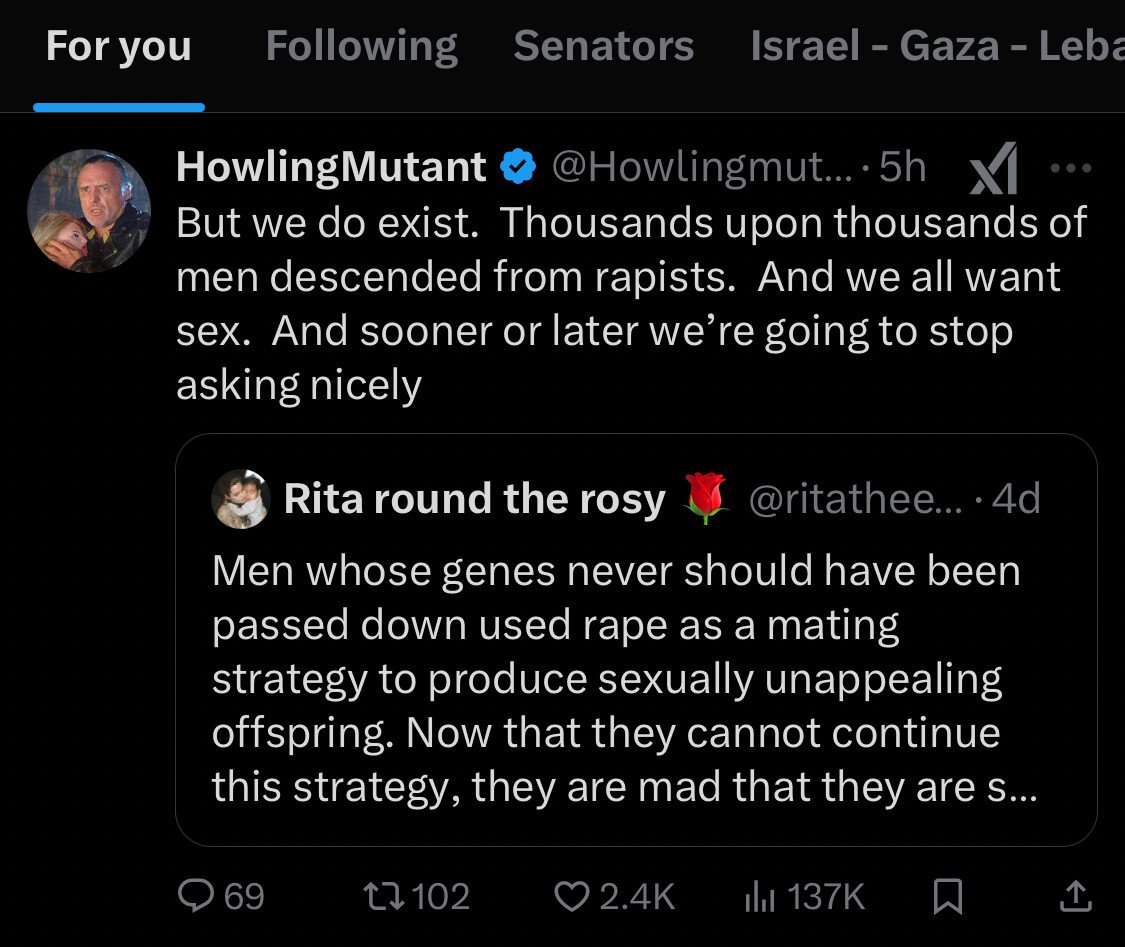Bookmark this post
Viewport: 1125px width, 947px height.
click(x=947, y=897)
